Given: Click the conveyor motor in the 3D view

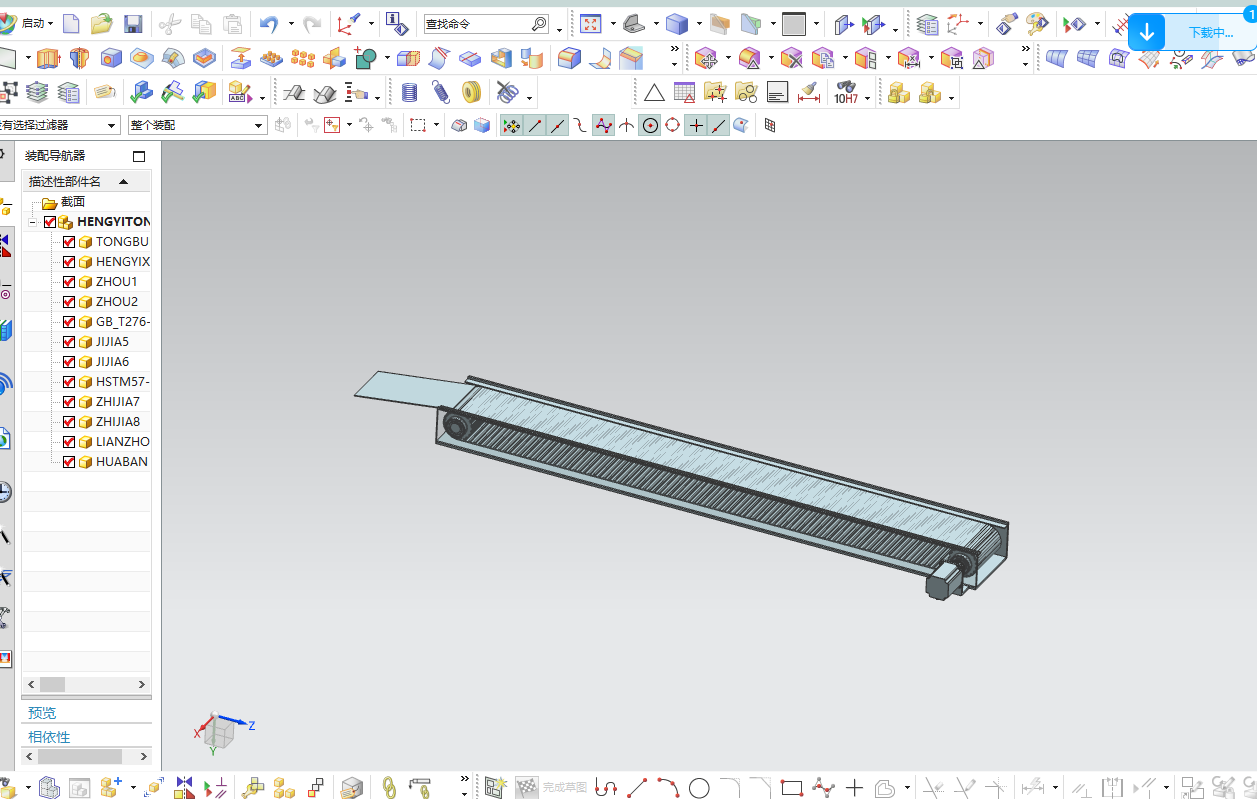Looking at the screenshot, I should tap(942, 583).
